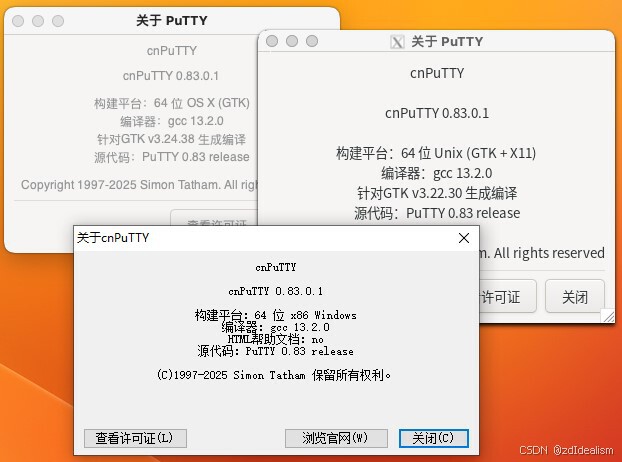This screenshot has width=622, height=462.
Task: Click second traffic-light button of OS X window
Action: click(x=38, y=21)
